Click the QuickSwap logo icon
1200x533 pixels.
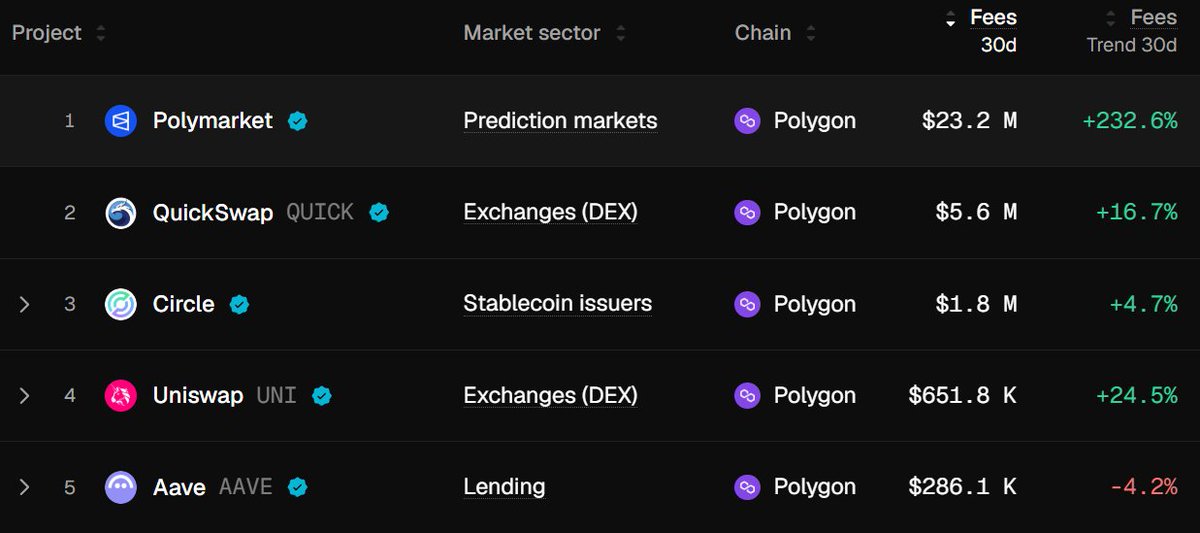point(120,213)
